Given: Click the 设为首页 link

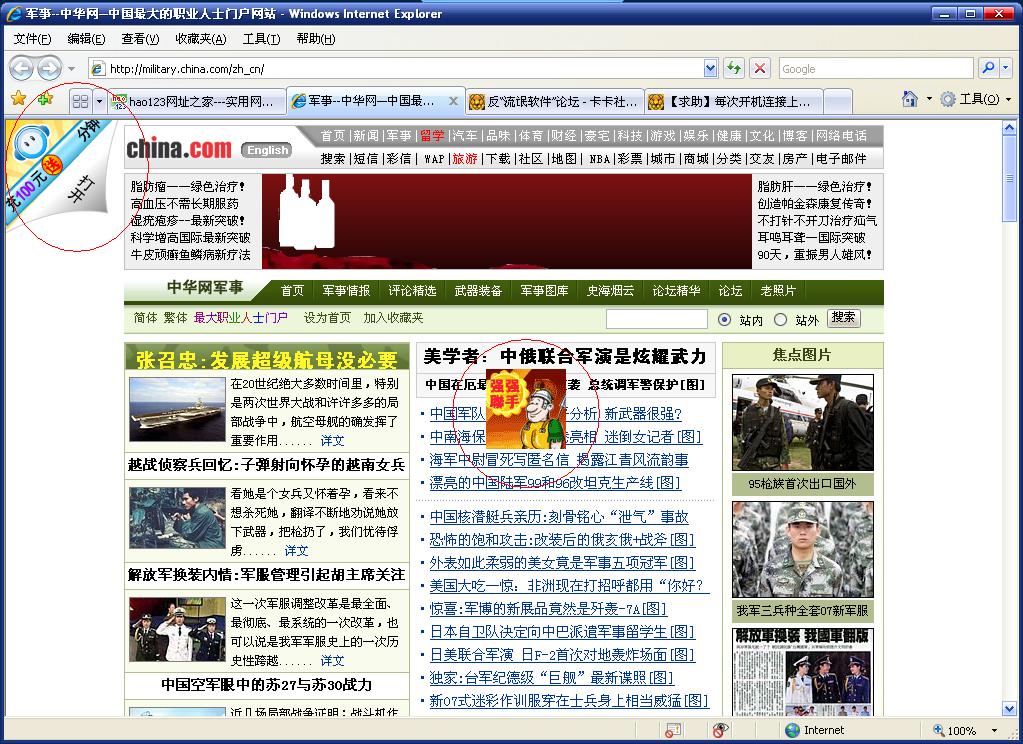Looking at the screenshot, I should tap(327, 318).
